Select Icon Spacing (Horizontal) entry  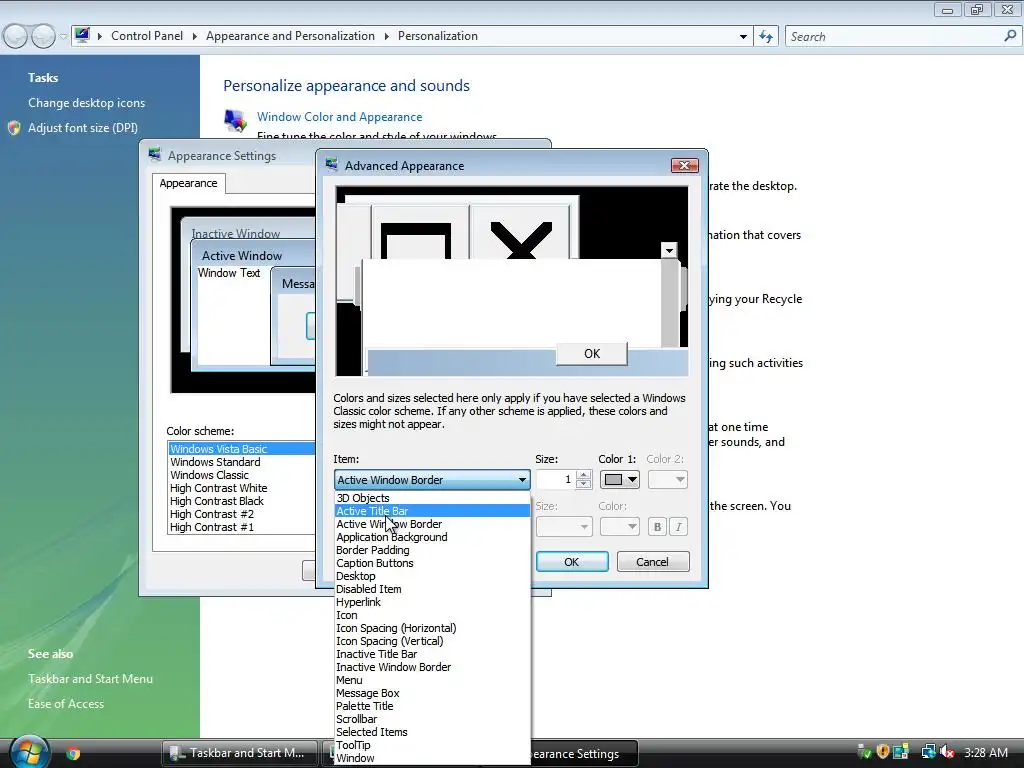coord(432,628)
